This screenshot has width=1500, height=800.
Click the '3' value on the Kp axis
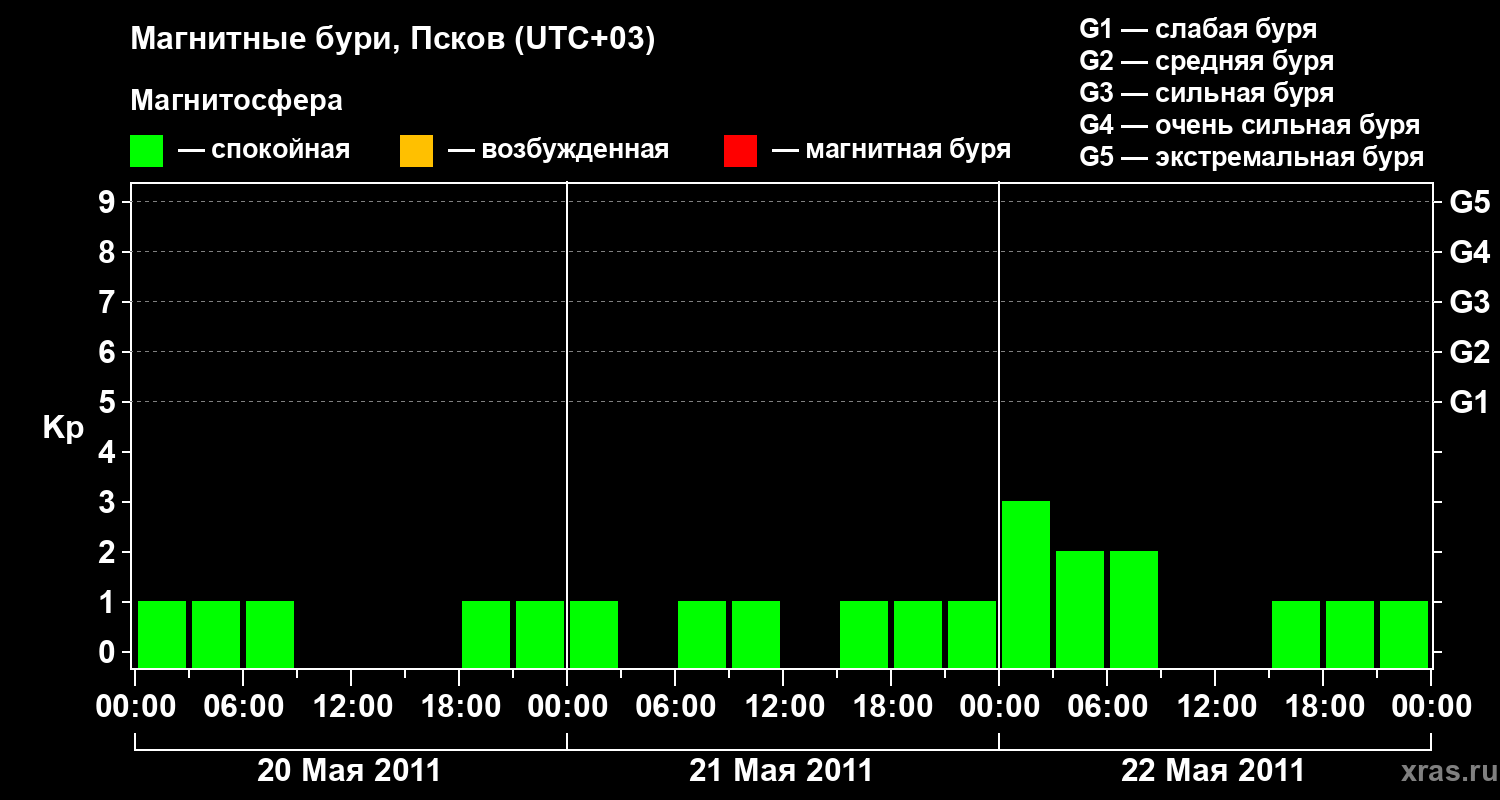click(x=109, y=502)
